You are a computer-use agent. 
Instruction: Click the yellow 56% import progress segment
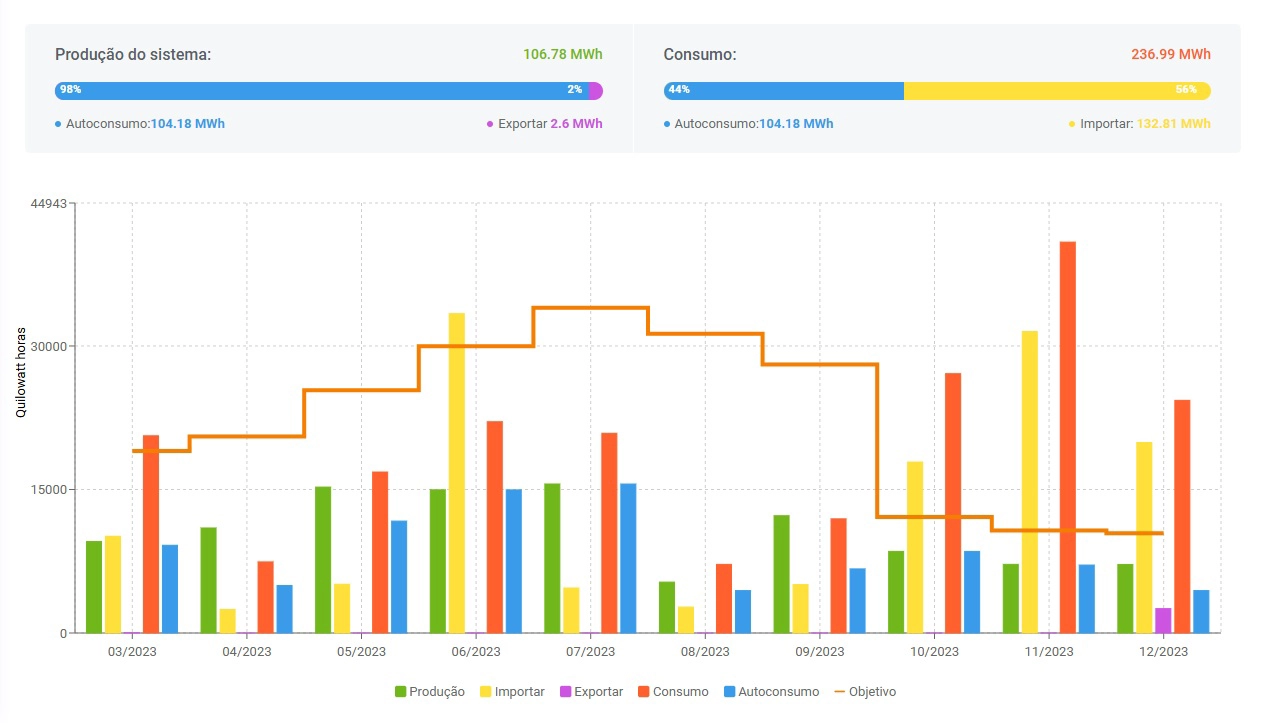tap(1056, 91)
